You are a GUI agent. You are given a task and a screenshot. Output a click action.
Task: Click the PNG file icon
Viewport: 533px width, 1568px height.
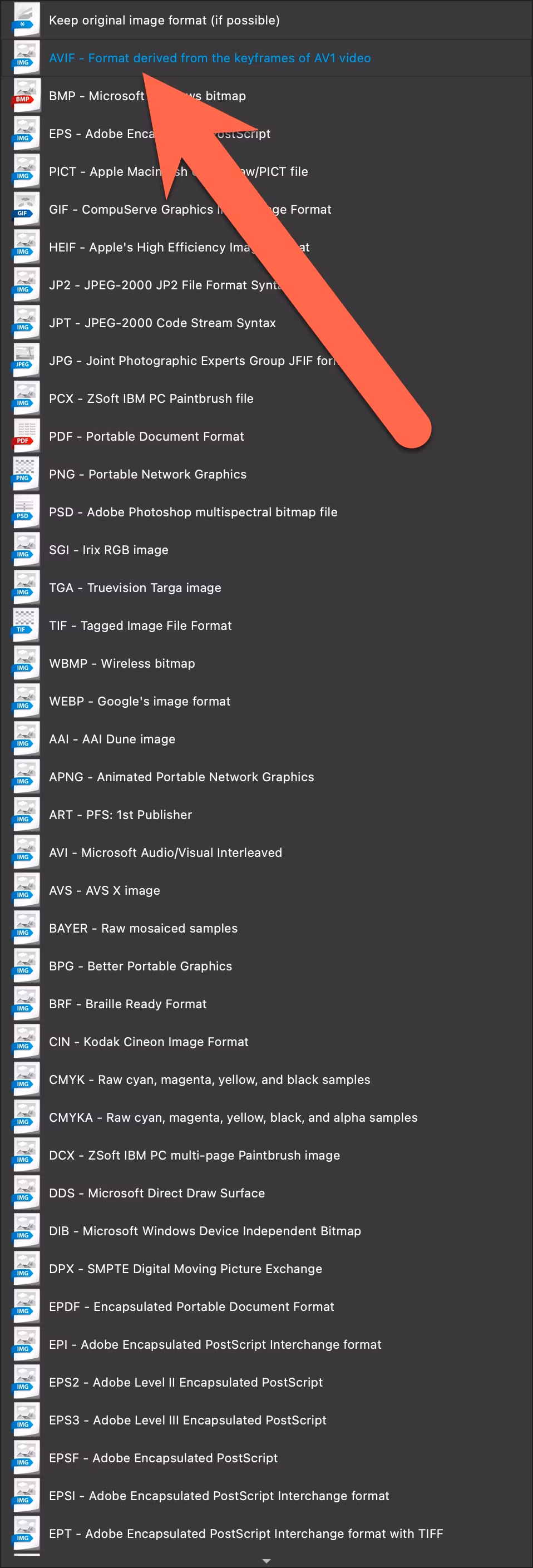26,474
